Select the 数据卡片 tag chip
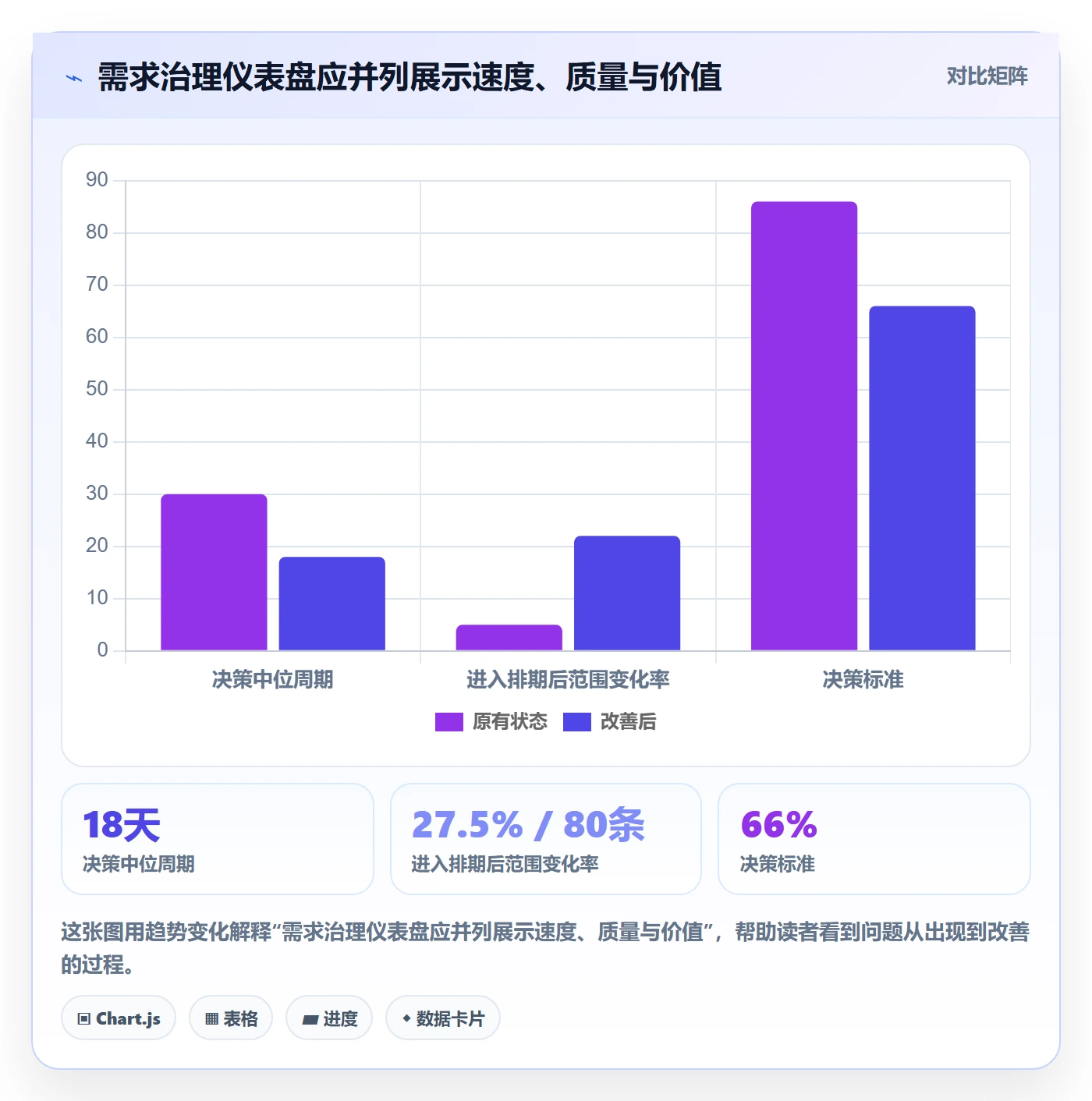1092x1101 pixels. point(443,1018)
